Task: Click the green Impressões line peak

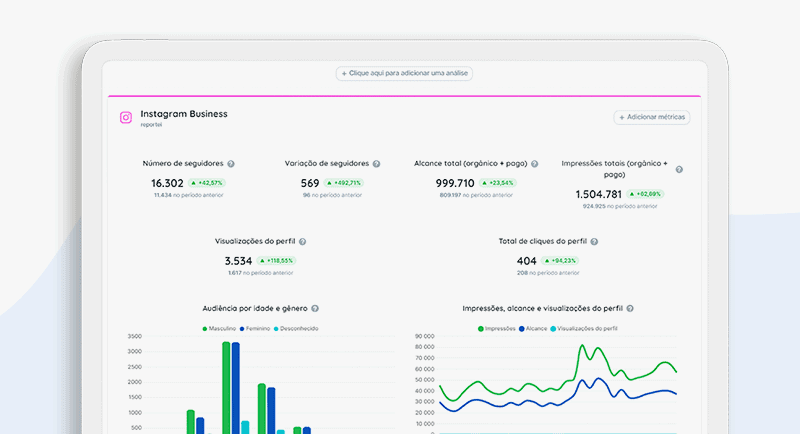Action: 583,347
